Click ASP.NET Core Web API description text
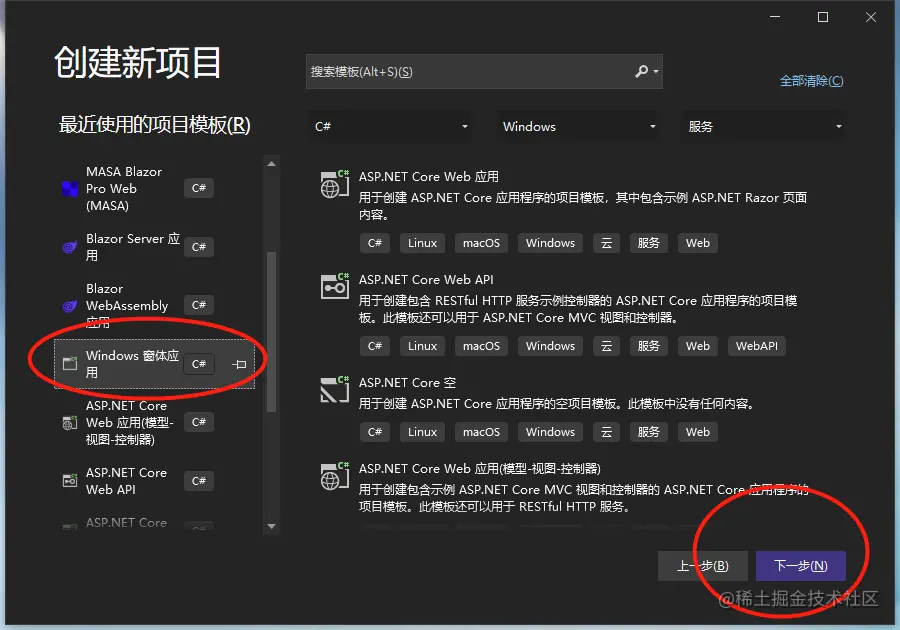The height and width of the screenshot is (630, 900). click(x=578, y=309)
